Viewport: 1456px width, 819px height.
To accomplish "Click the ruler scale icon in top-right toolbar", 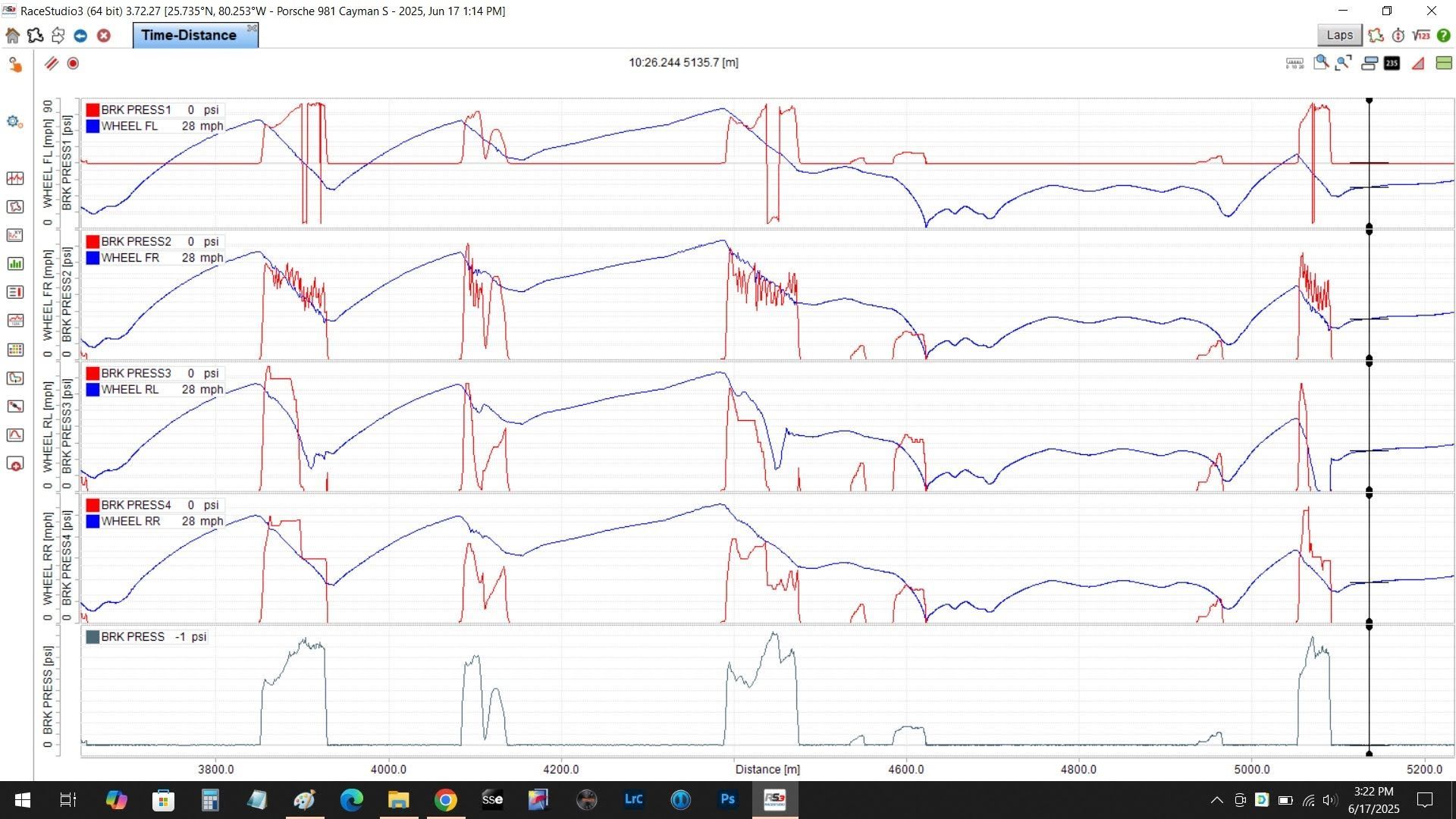I will [x=1294, y=63].
